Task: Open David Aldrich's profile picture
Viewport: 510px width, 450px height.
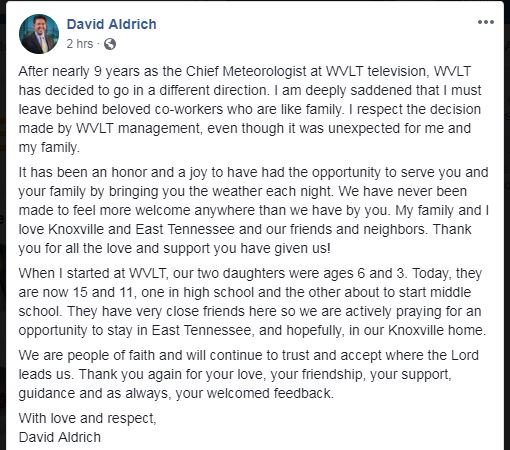Action: (x=39, y=34)
